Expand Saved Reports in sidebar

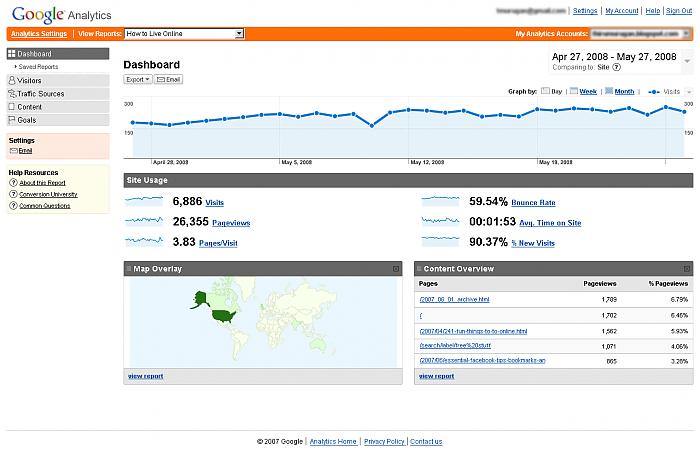(x=38, y=67)
